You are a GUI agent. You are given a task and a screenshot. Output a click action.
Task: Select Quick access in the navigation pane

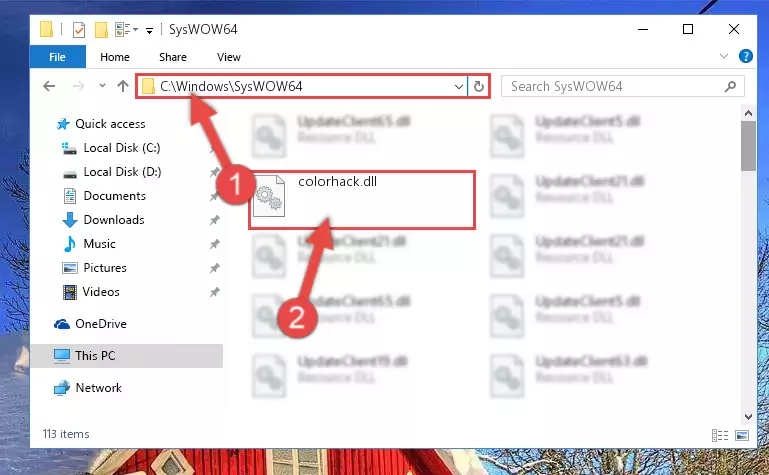(110, 124)
